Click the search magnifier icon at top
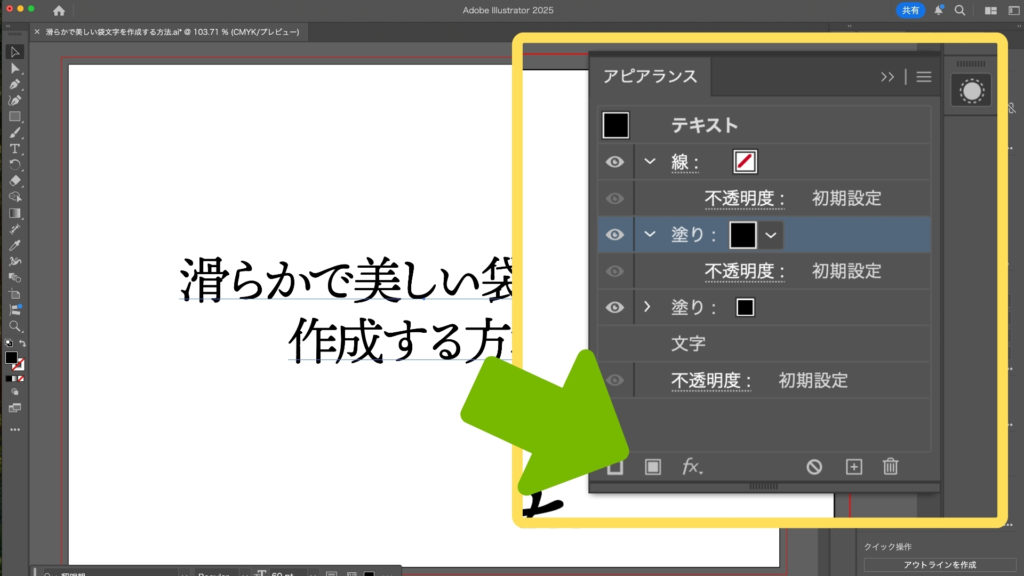 click(x=960, y=10)
